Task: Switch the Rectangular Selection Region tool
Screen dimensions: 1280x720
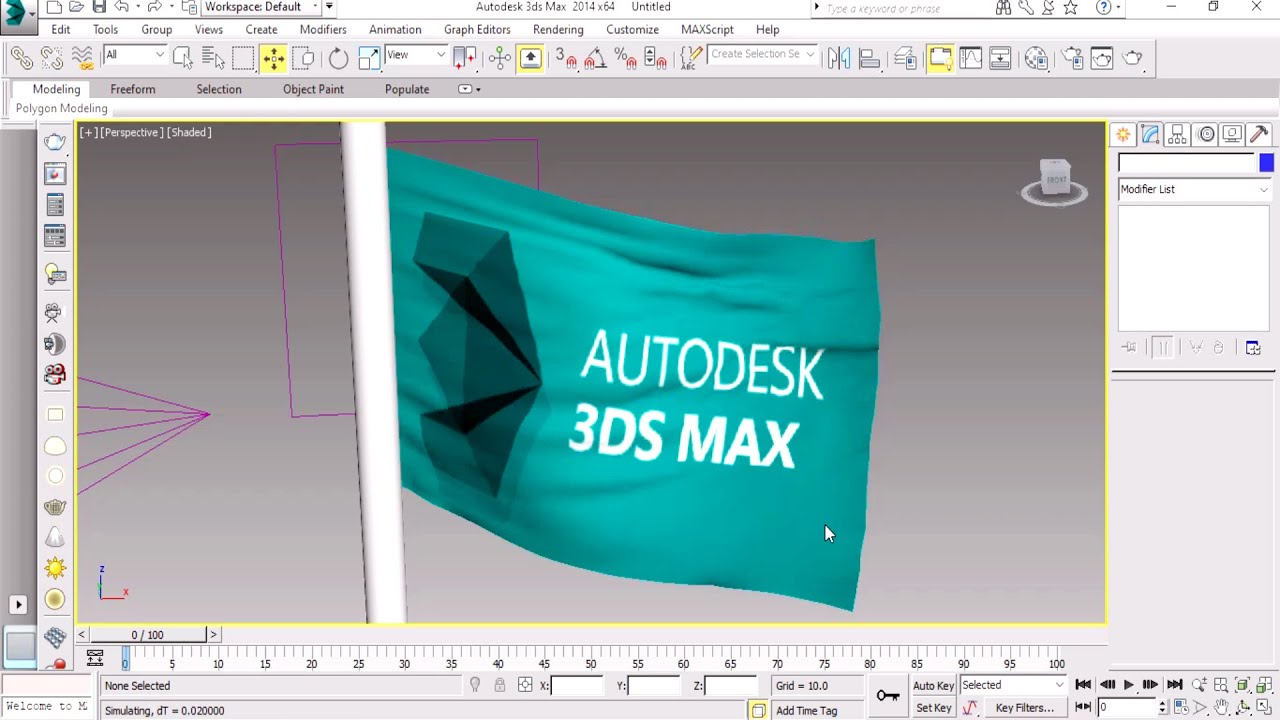Action: (243, 58)
